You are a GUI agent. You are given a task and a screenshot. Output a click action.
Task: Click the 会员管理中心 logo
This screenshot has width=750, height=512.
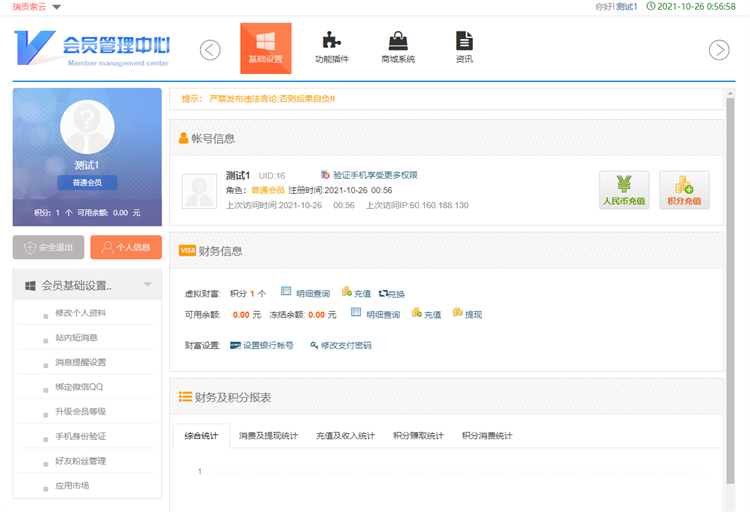[x=92, y=48]
